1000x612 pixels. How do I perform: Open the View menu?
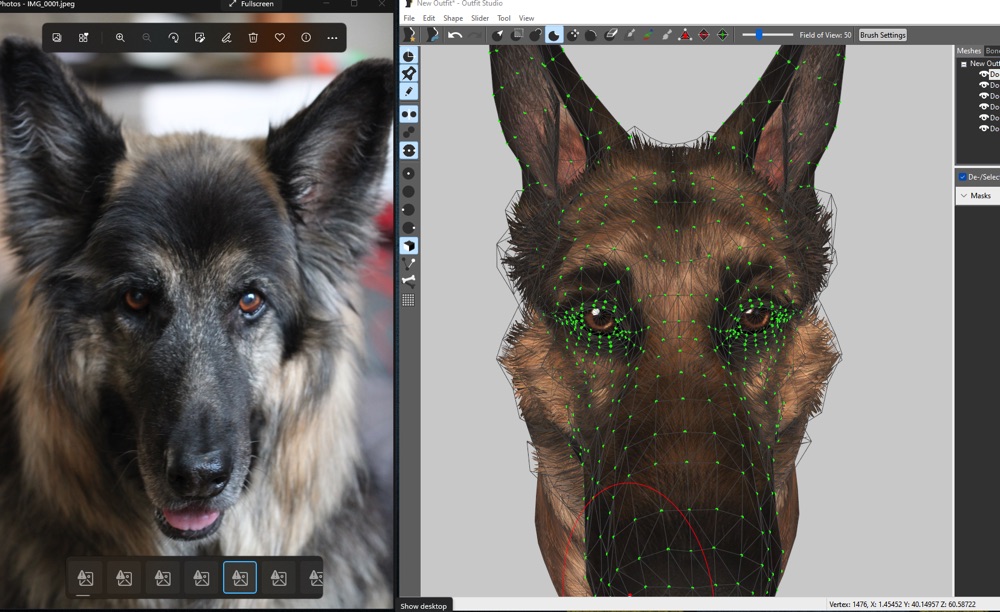pyautogui.click(x=526, y=18)
